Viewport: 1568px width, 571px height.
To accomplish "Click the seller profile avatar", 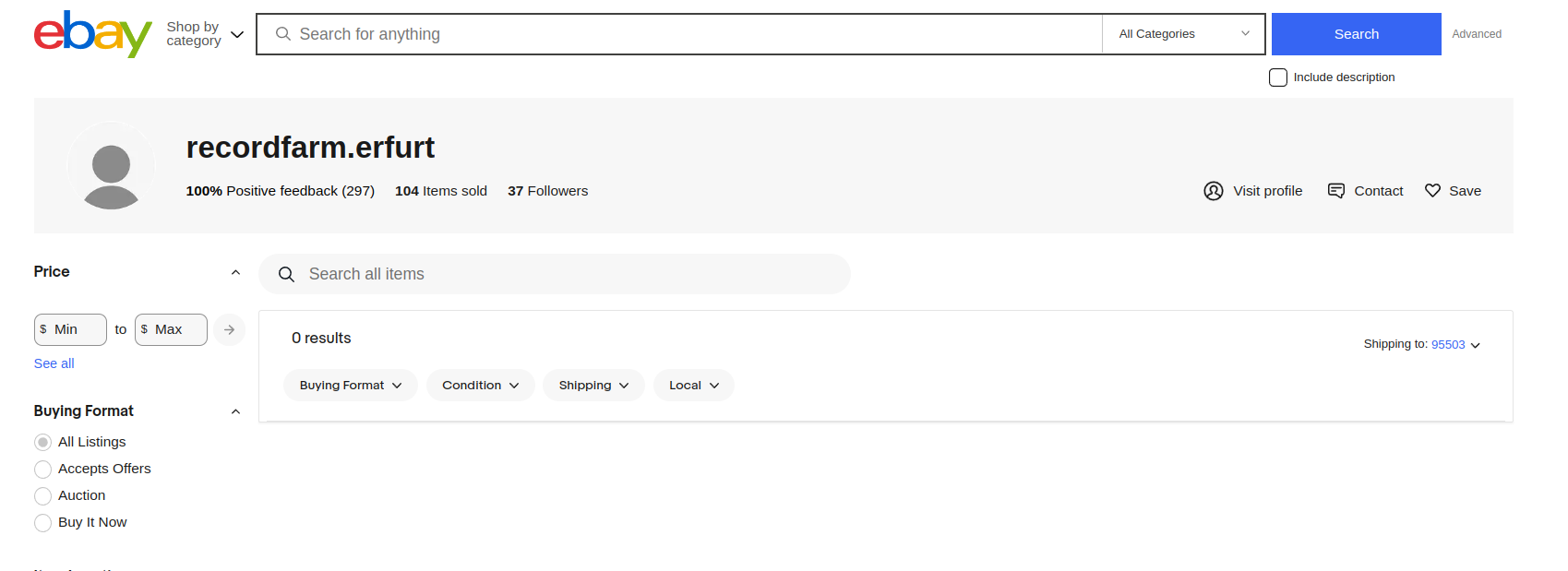I will point(112,167).
